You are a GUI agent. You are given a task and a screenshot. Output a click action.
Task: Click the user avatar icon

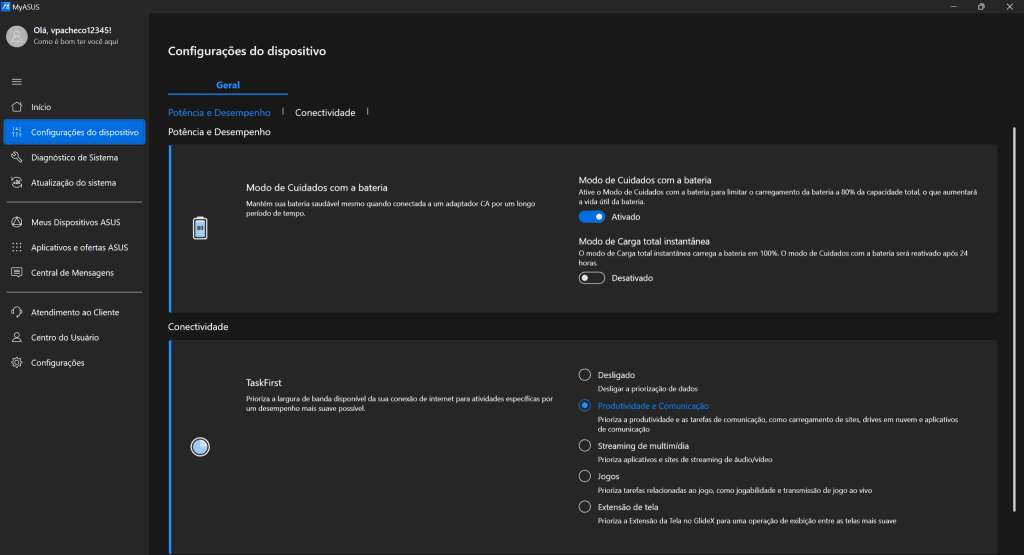(x=16, y=36)
